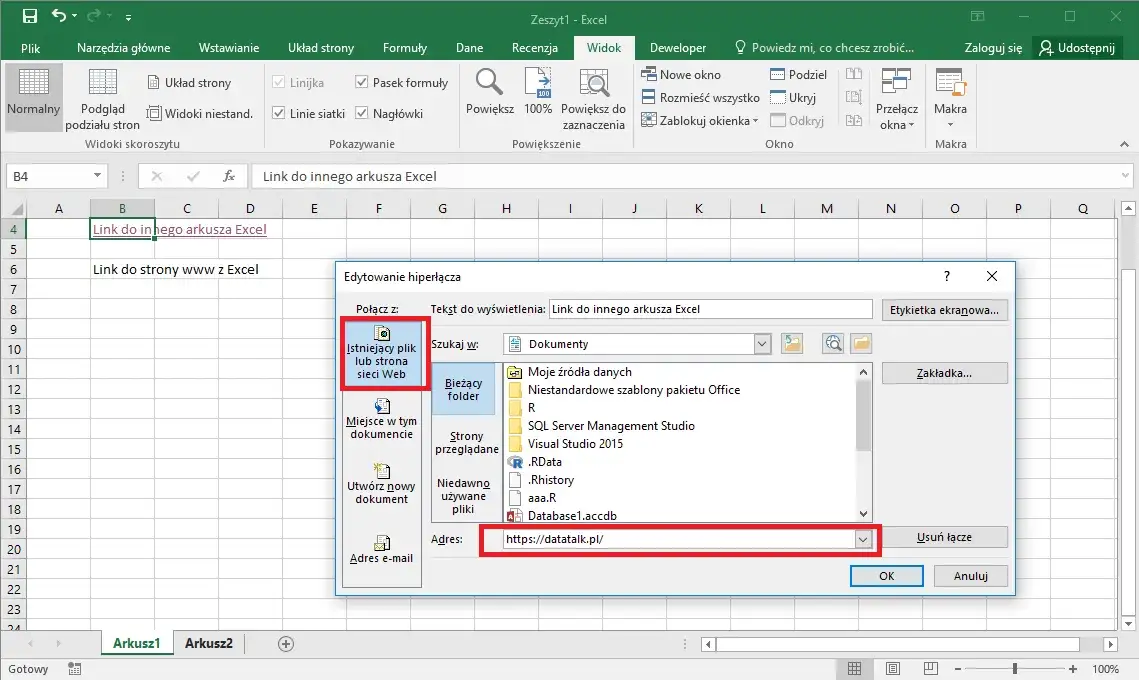This screenshot has height=680, width=1139.
Task: Click the up one folder icon
Action: coord(792,344)
